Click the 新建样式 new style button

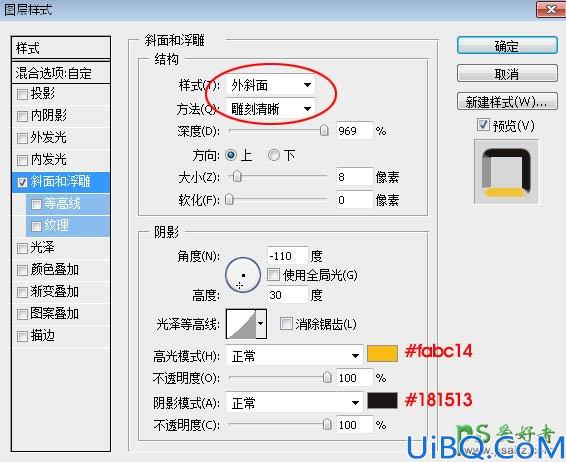click(507, 101)
